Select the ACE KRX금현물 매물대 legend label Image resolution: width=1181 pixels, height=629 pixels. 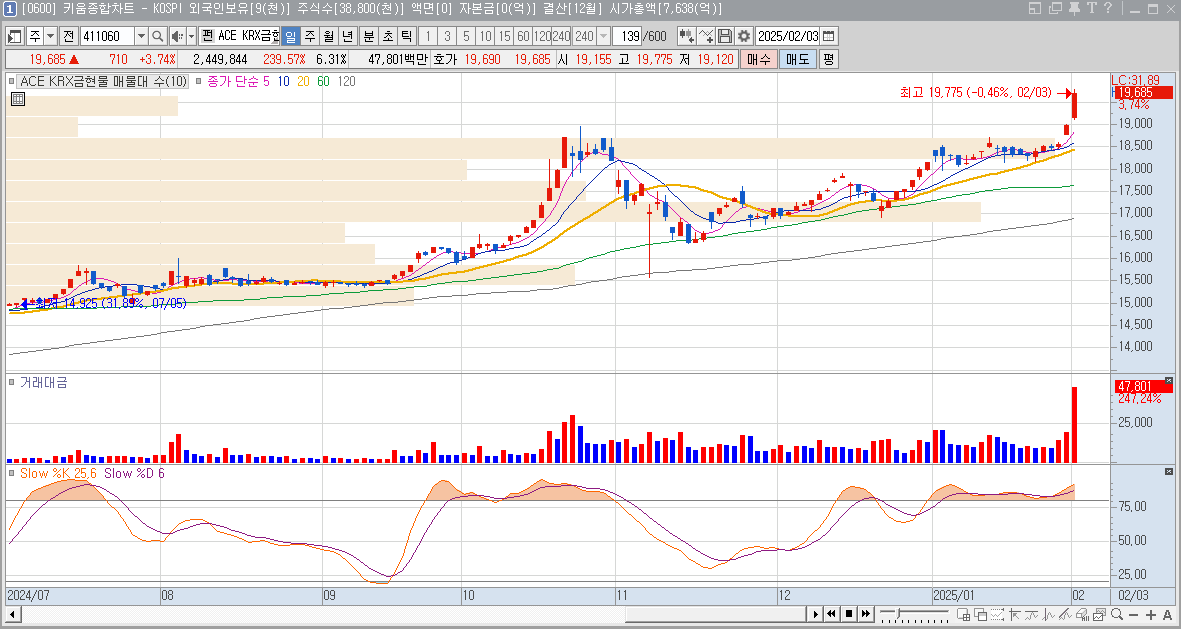click(x=103, y=81)
